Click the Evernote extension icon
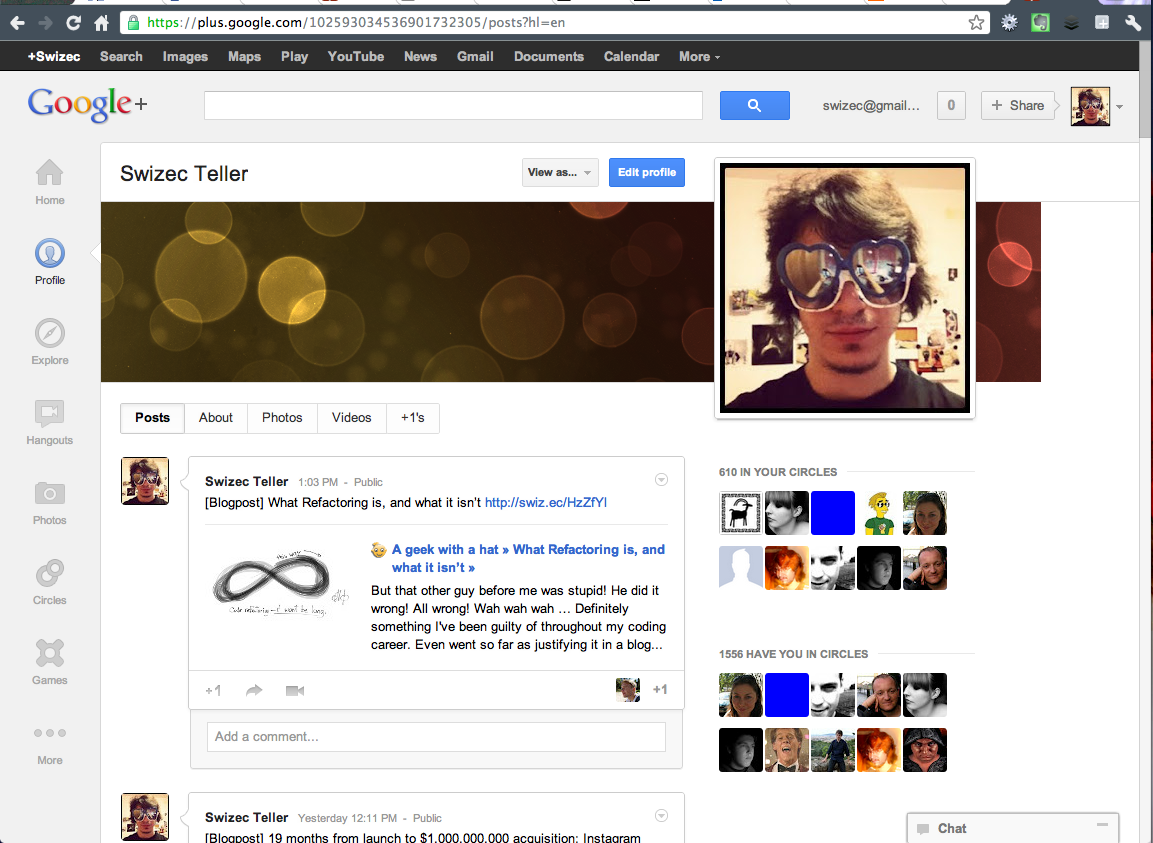Viewport: 1153px width, 843px height. 1040,23
